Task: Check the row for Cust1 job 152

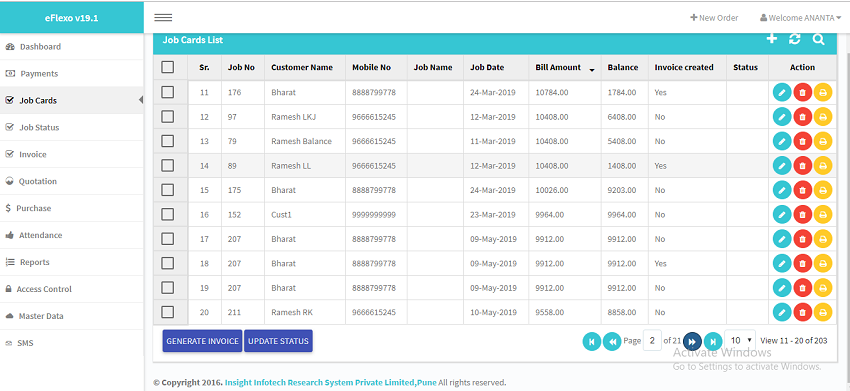Action: click(x=168, y=215)
